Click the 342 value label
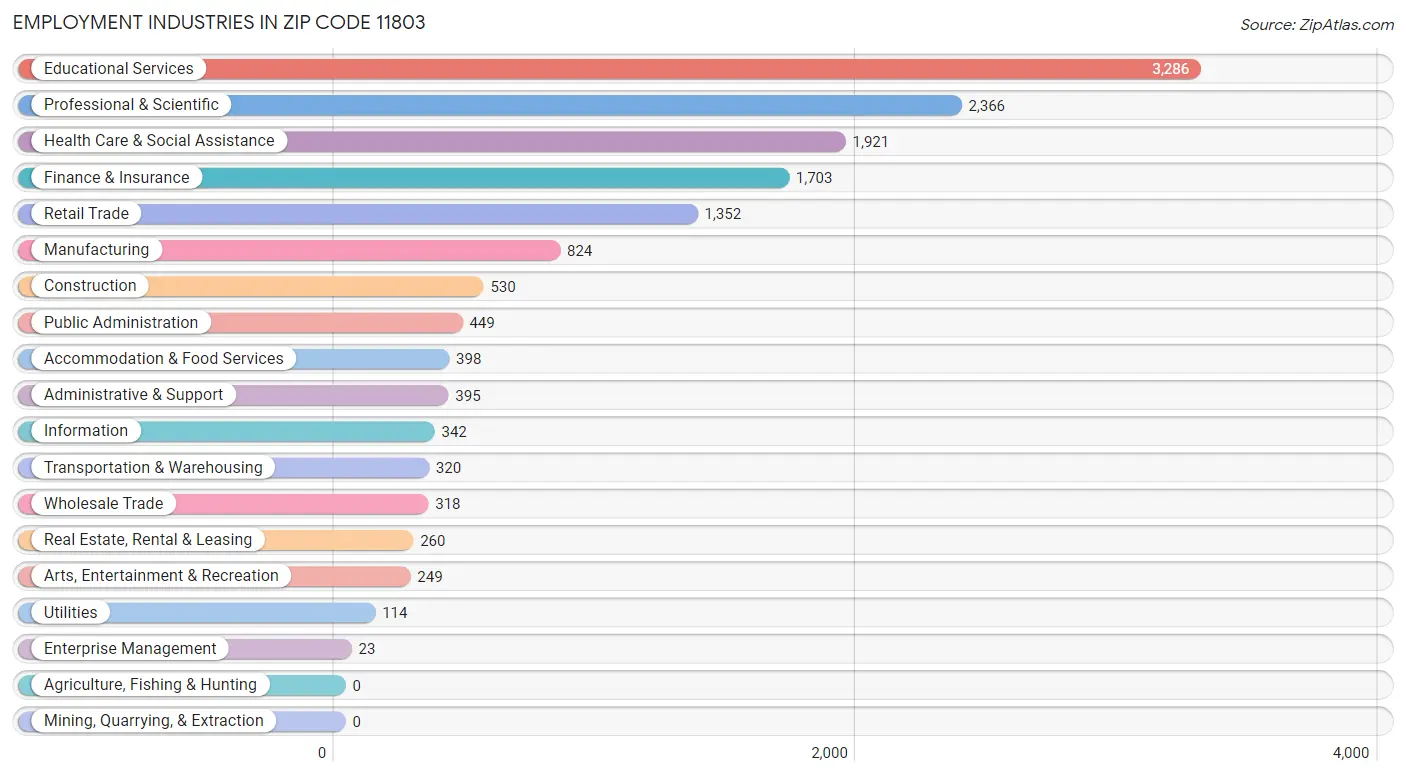The height and width of the screenshot is (776, 1406). coord(454,432)
